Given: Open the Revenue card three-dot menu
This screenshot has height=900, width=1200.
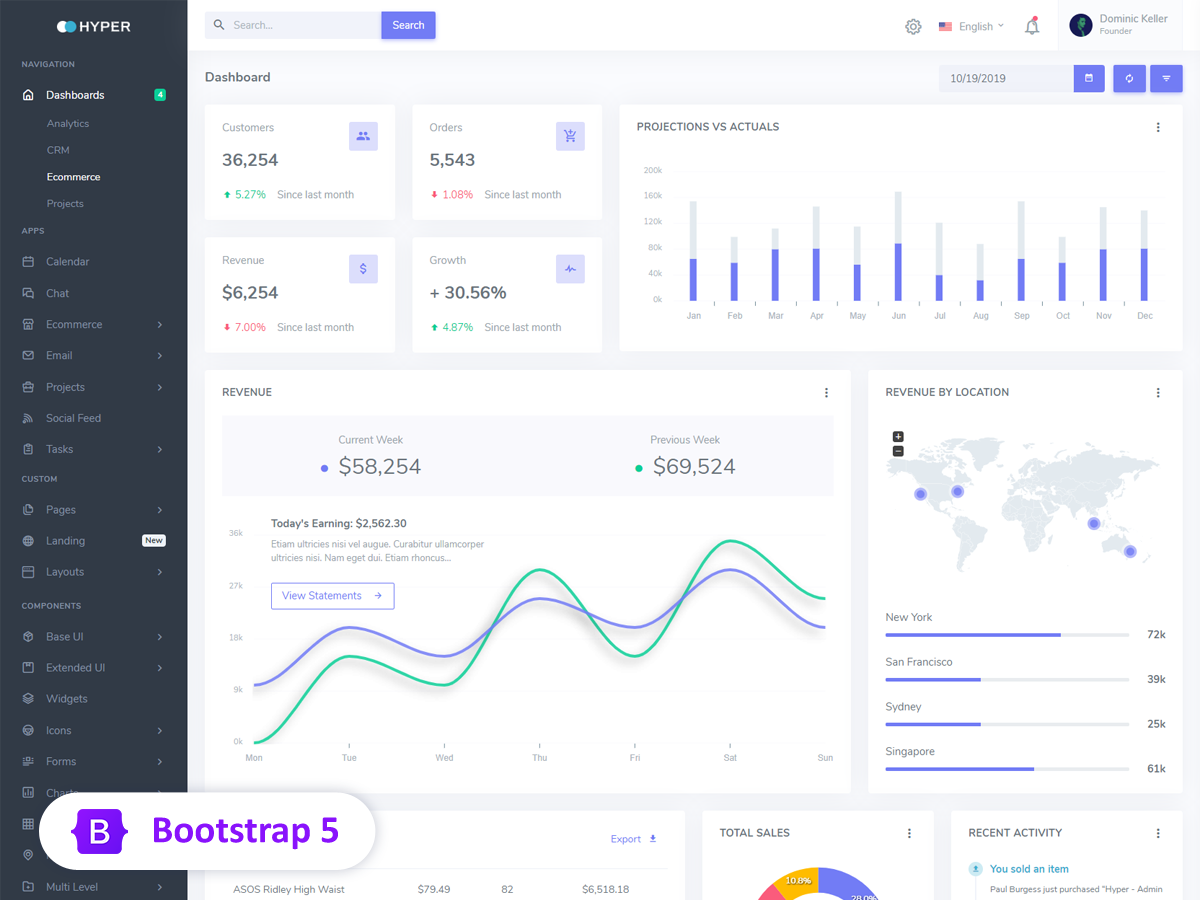Looking at the screenshot, I should coord(826,393).
